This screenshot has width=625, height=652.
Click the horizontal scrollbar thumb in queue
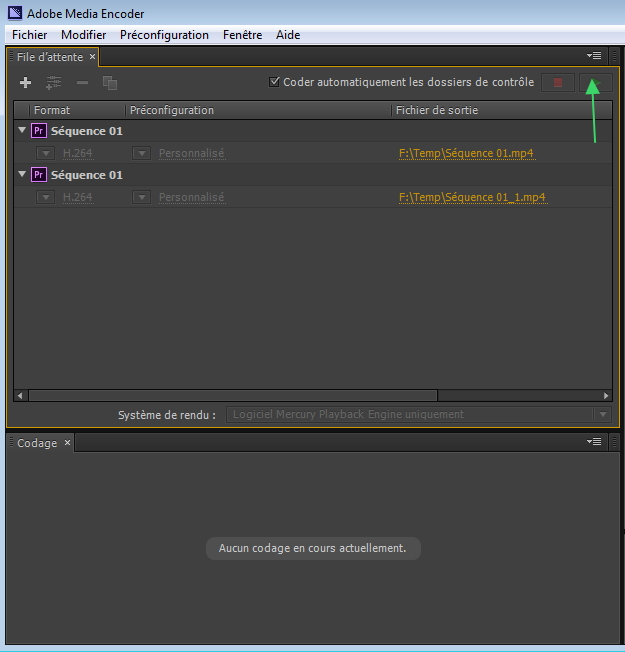233,395
